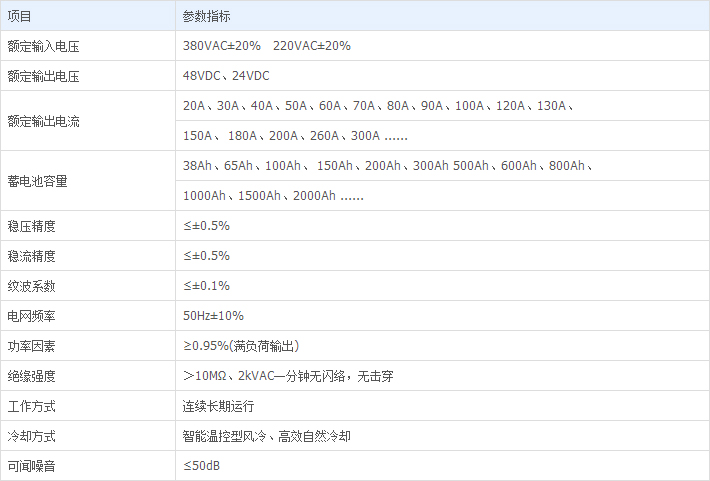Click the 380VAC±20% value text
This screenshot has height=481, width=710.
[x=222, y=46]
